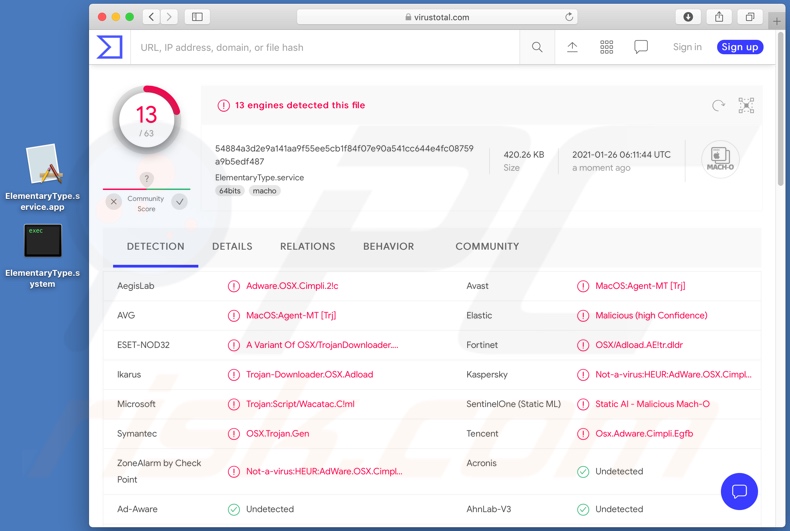Focus the URL, IP, domain search field
790x531 pixels.
click(325, 47)
